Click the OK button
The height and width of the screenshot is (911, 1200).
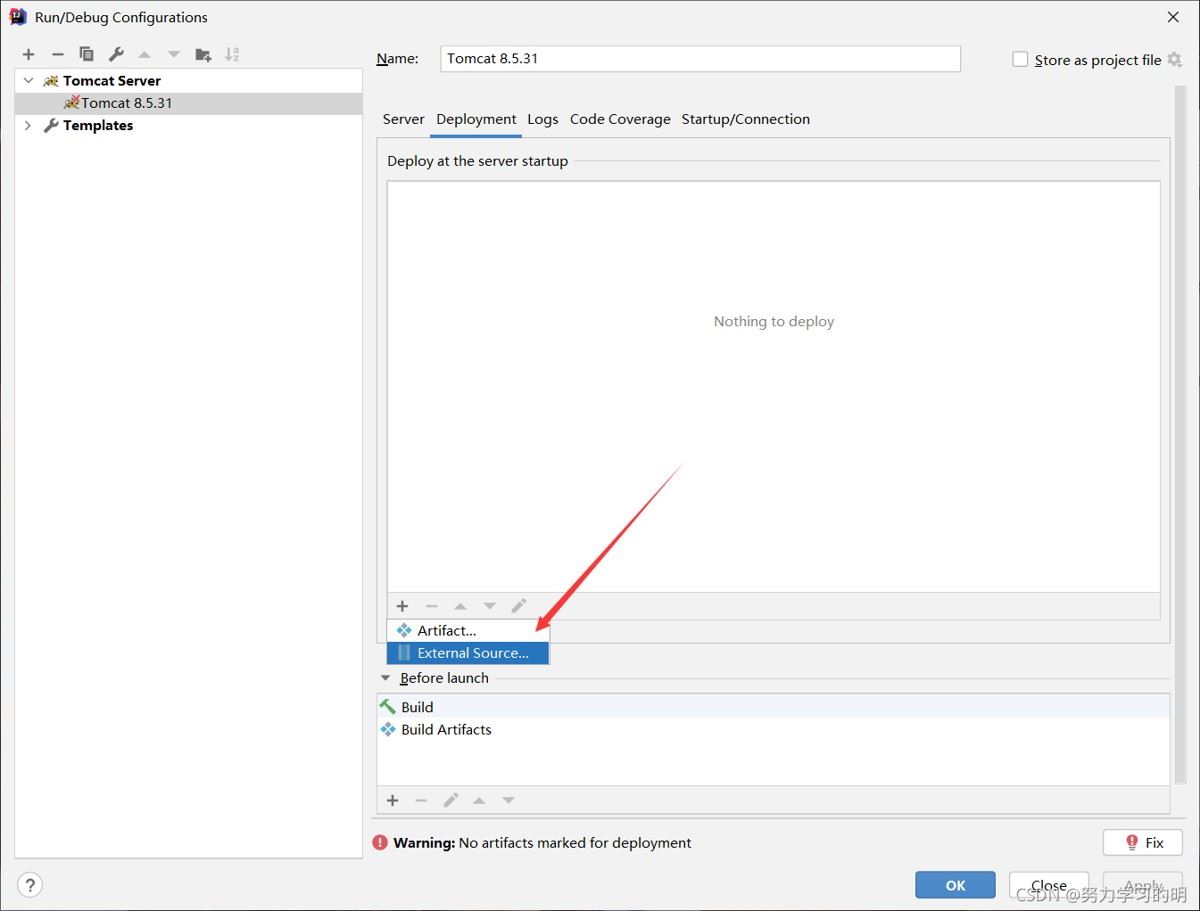pyautogui.click(x=955, y=885)
